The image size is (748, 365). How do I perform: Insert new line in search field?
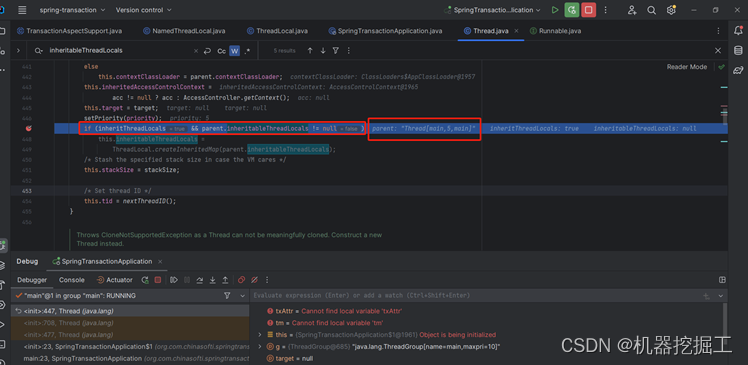207,51
